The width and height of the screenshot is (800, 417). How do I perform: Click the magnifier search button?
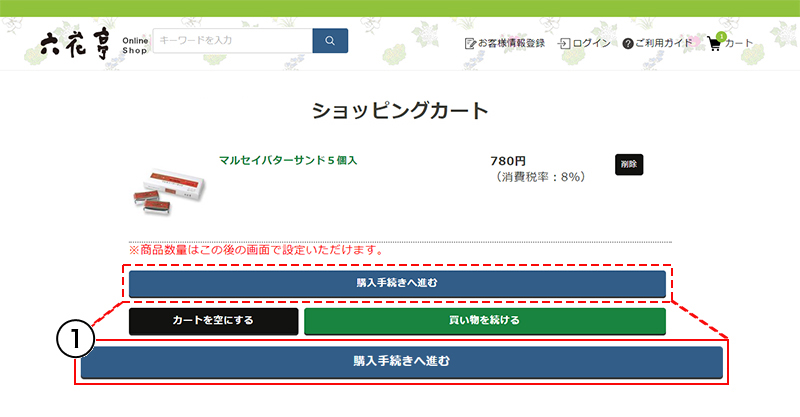[330, 41]
